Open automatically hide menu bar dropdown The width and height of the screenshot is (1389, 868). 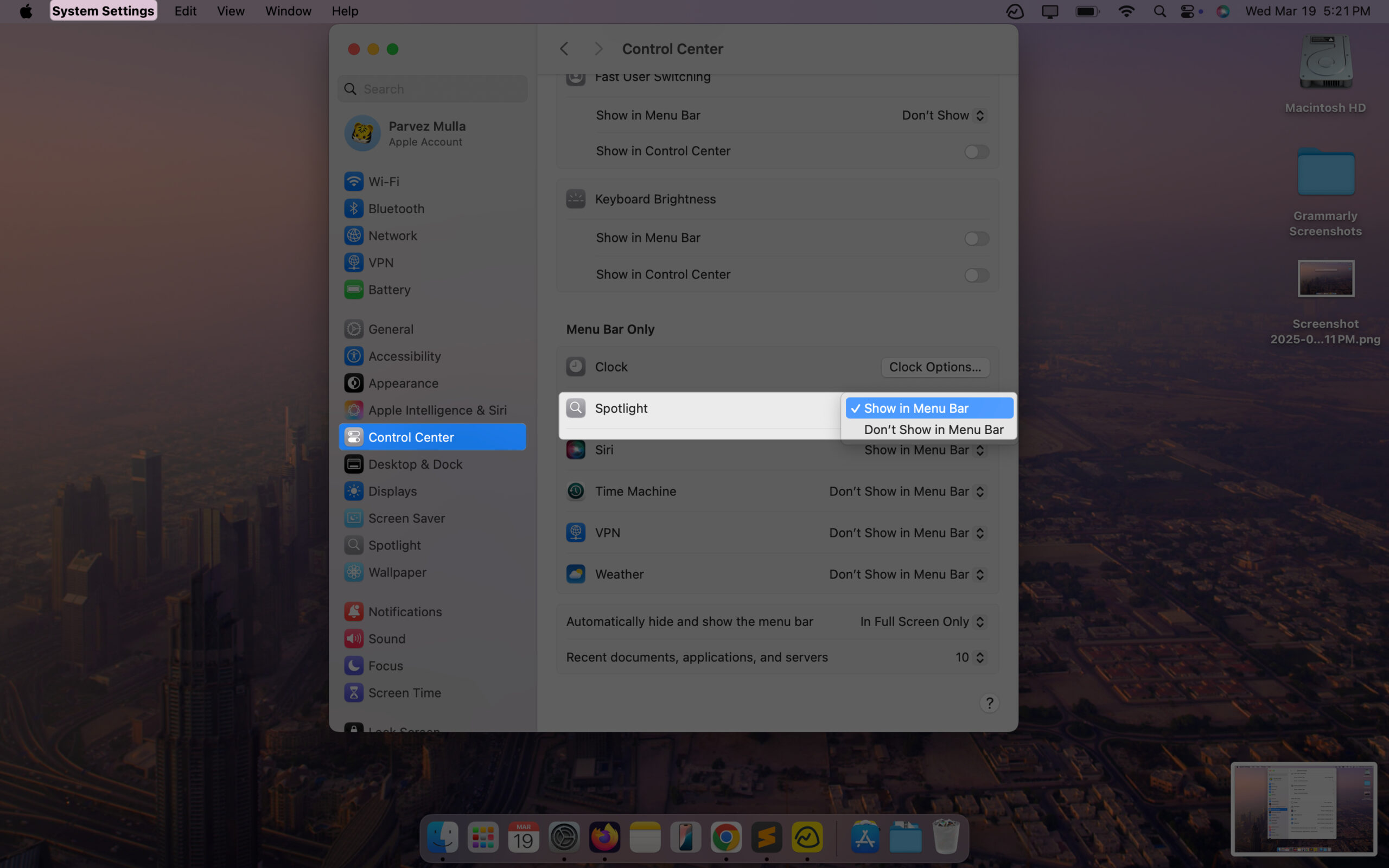coord(922,622)
